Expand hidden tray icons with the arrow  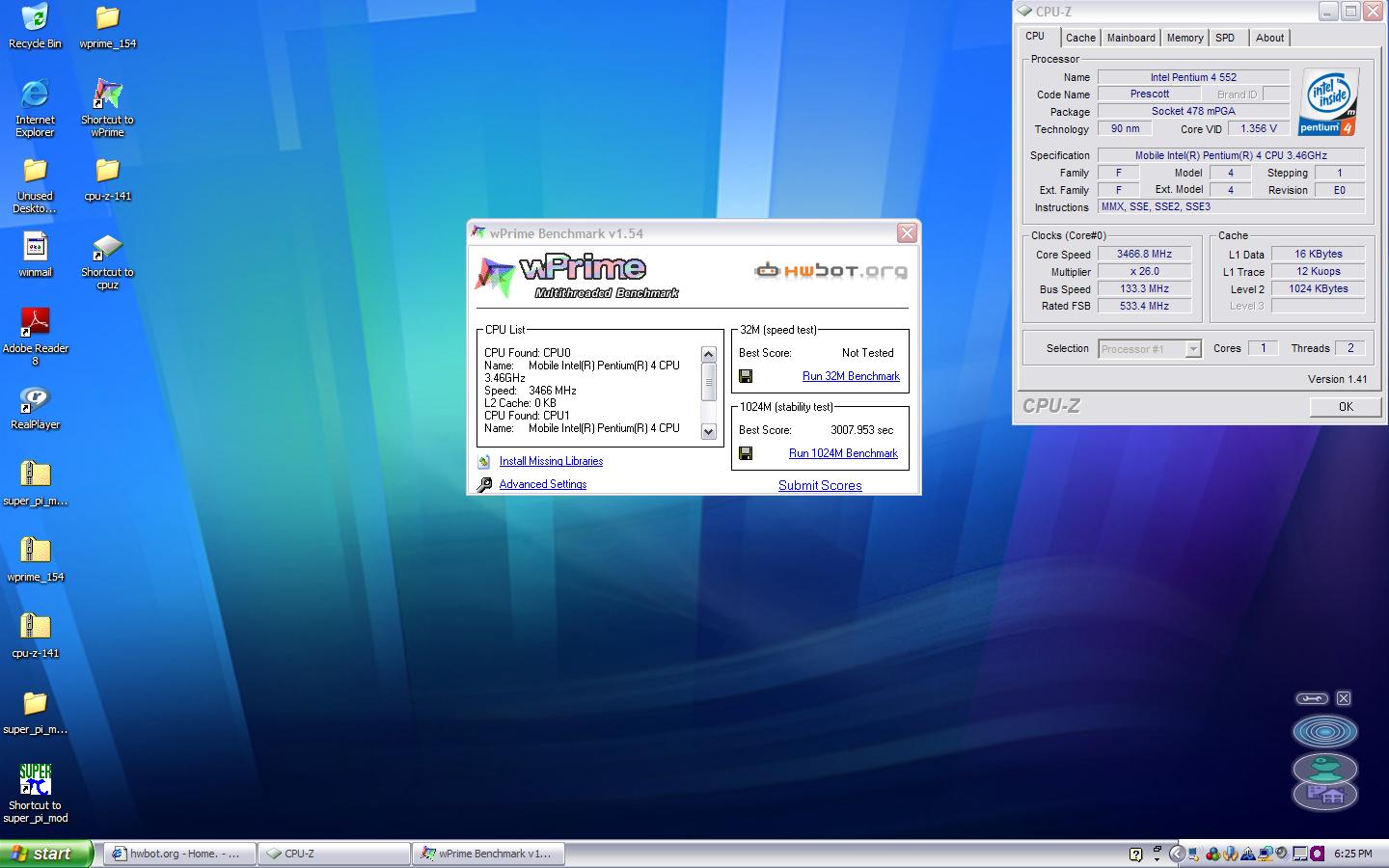[1177, 854]
